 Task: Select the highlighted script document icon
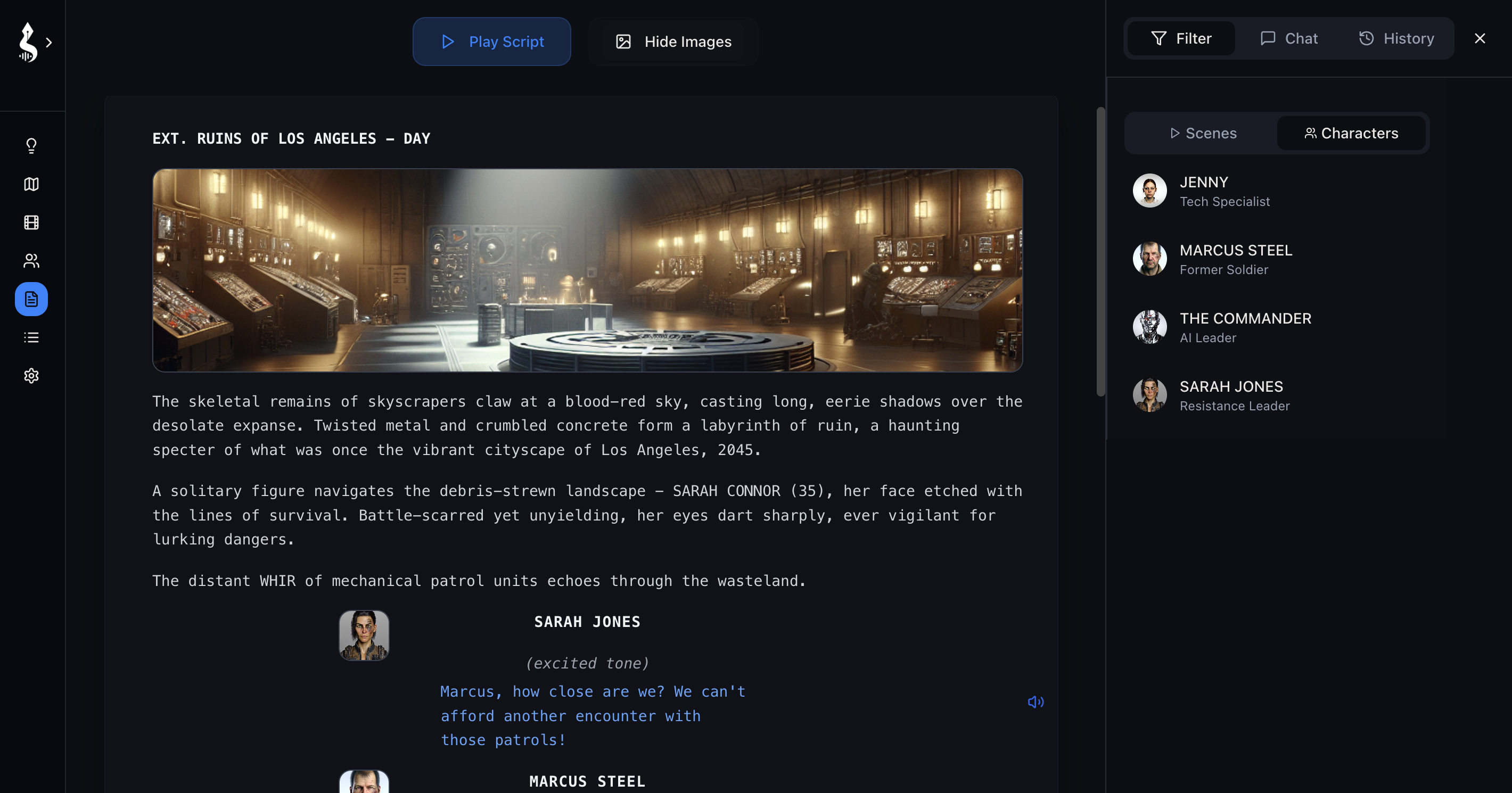[x=30, y=299]
